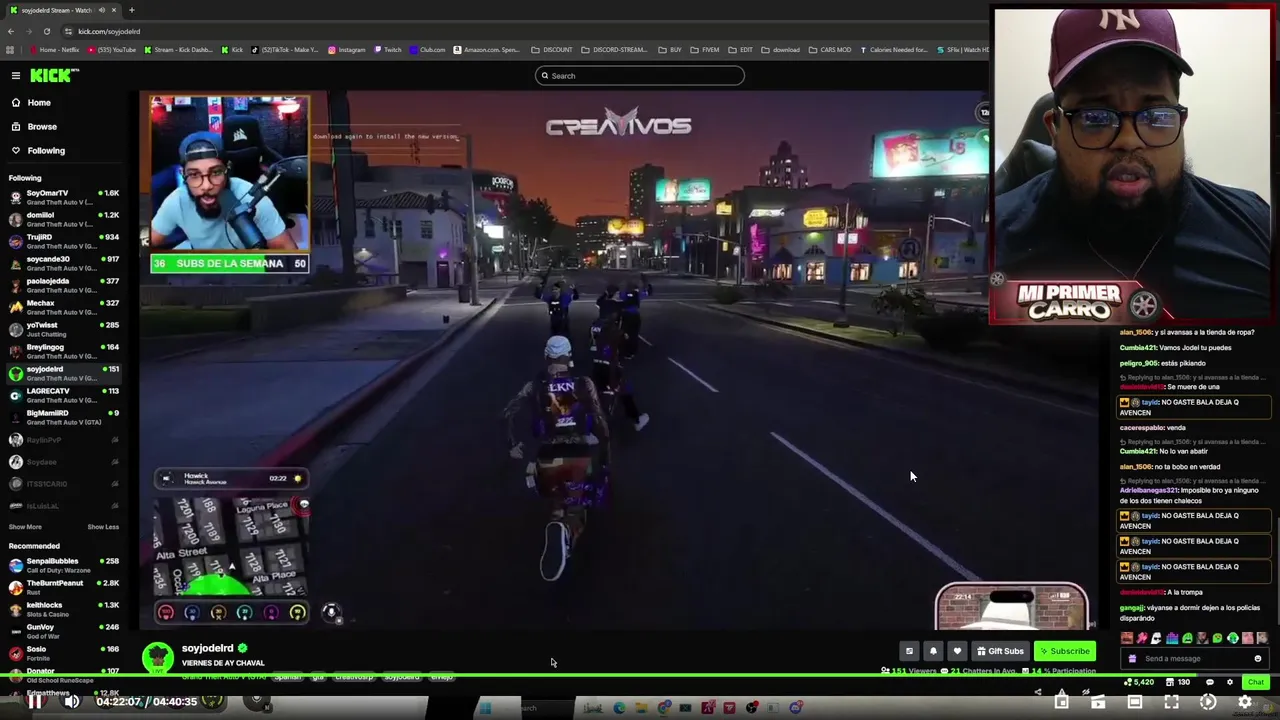
Task: Open keithlocks recommended channel
Action: [x=64, y=609]
